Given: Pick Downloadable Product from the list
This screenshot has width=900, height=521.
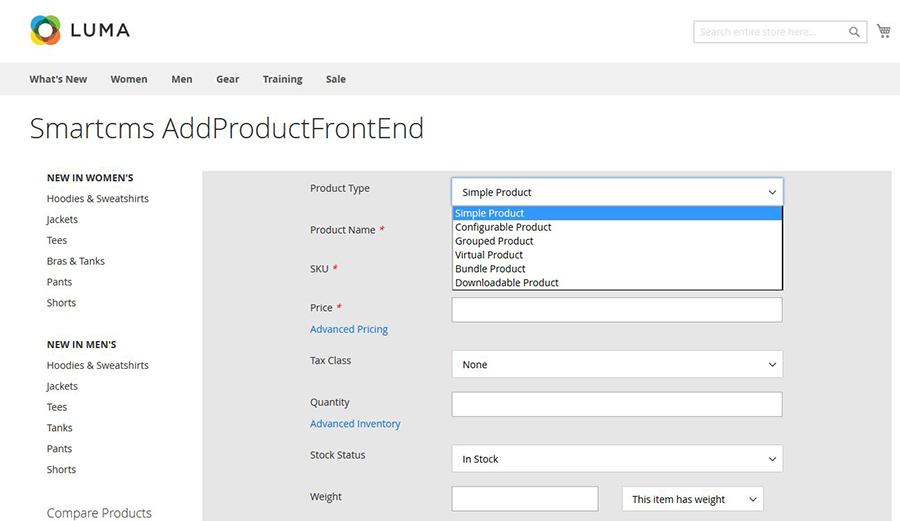Looking at the screenshot, I should pyautogui.click(x=507, y=283).
